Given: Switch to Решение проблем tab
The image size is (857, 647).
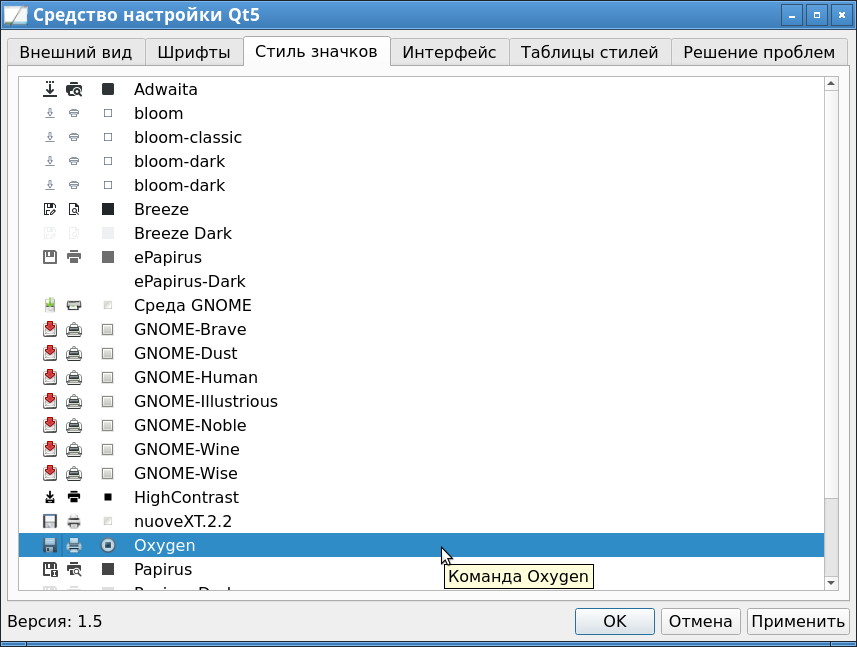Looking at the screenshot, I should pos(759,52).
